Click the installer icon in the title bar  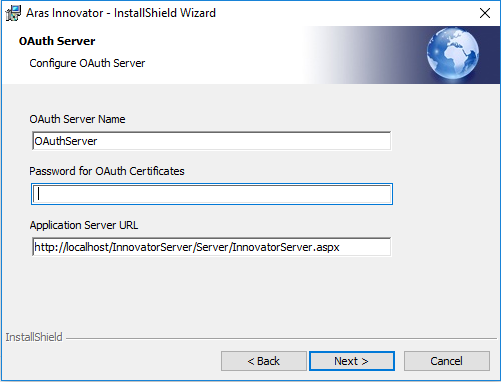[13, 13]
